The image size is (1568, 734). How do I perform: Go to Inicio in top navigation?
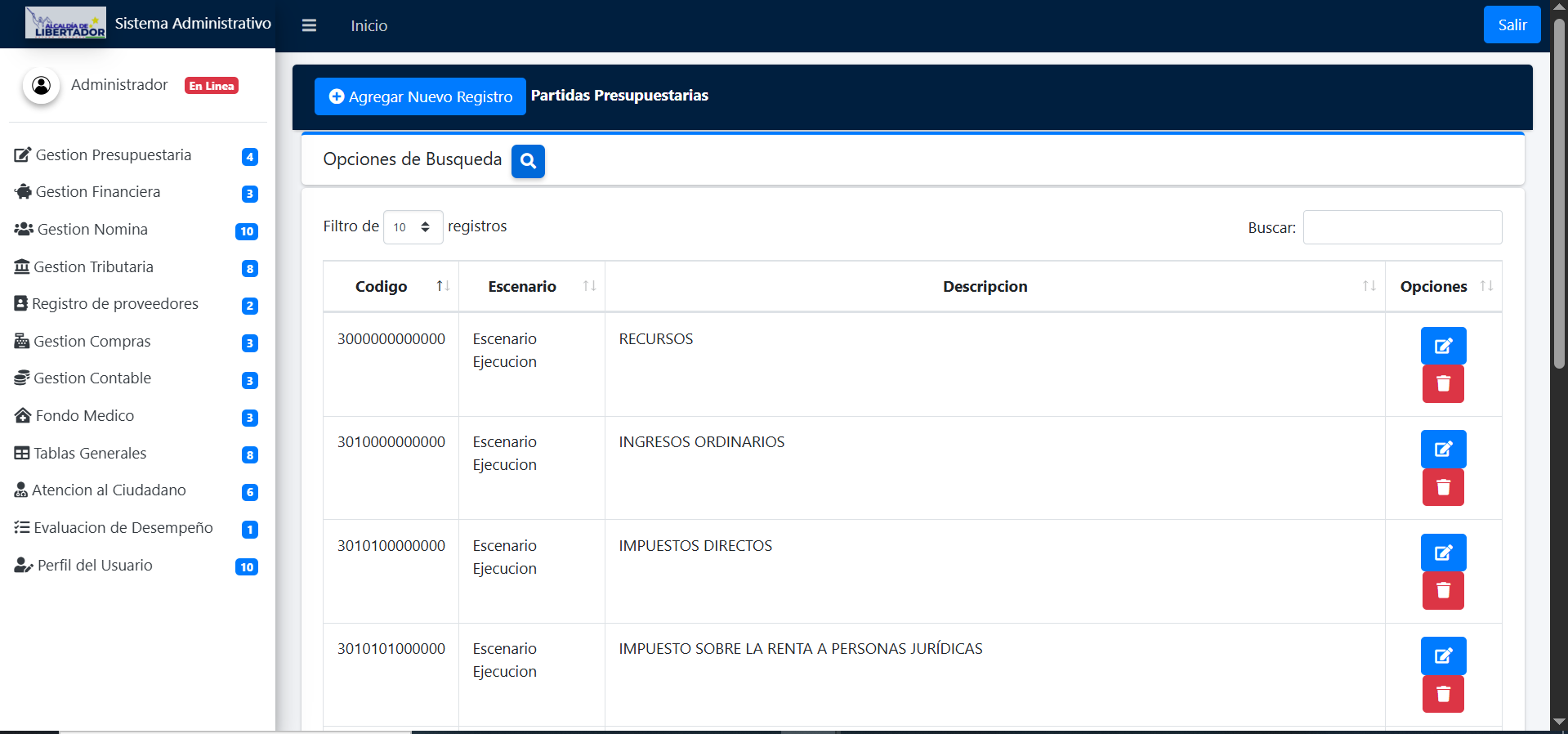point(369,26)
